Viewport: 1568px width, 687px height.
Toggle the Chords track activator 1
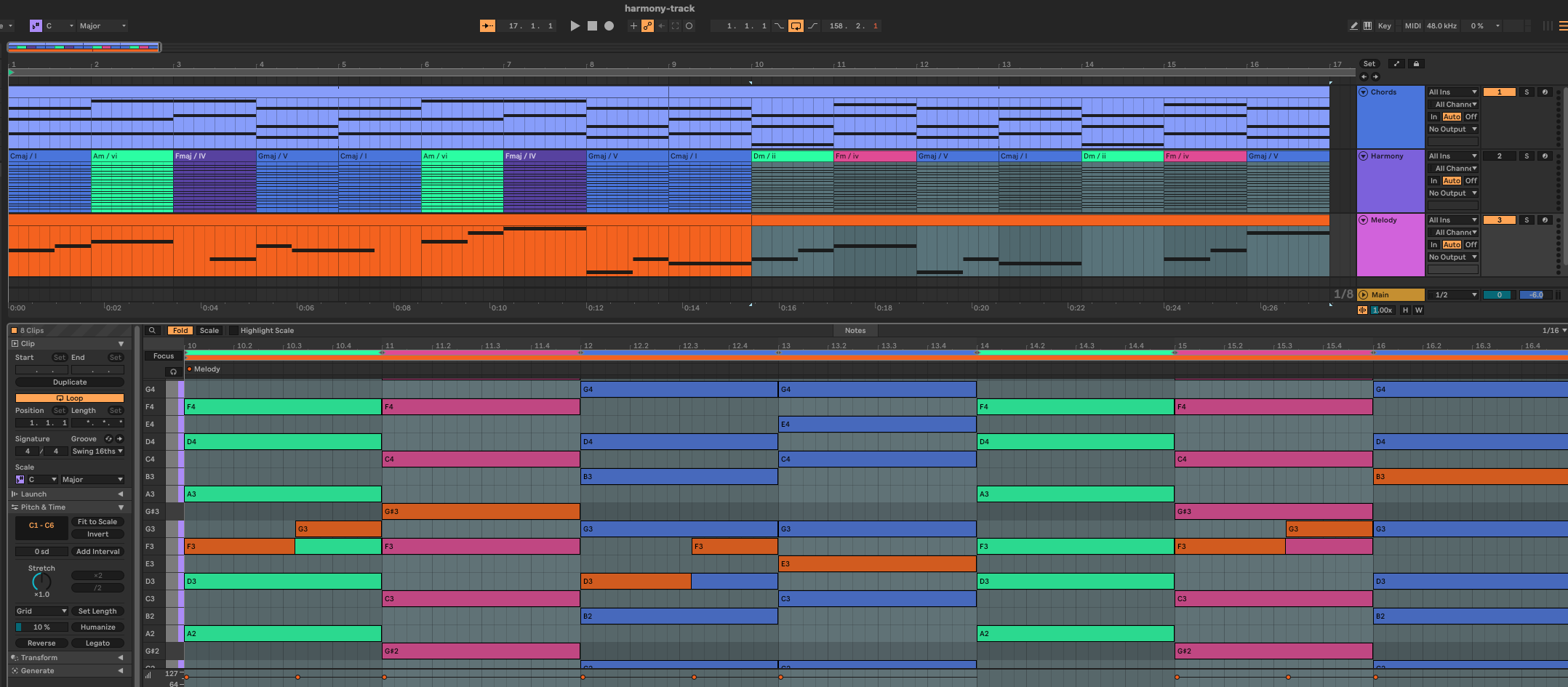pos(1499,92)
